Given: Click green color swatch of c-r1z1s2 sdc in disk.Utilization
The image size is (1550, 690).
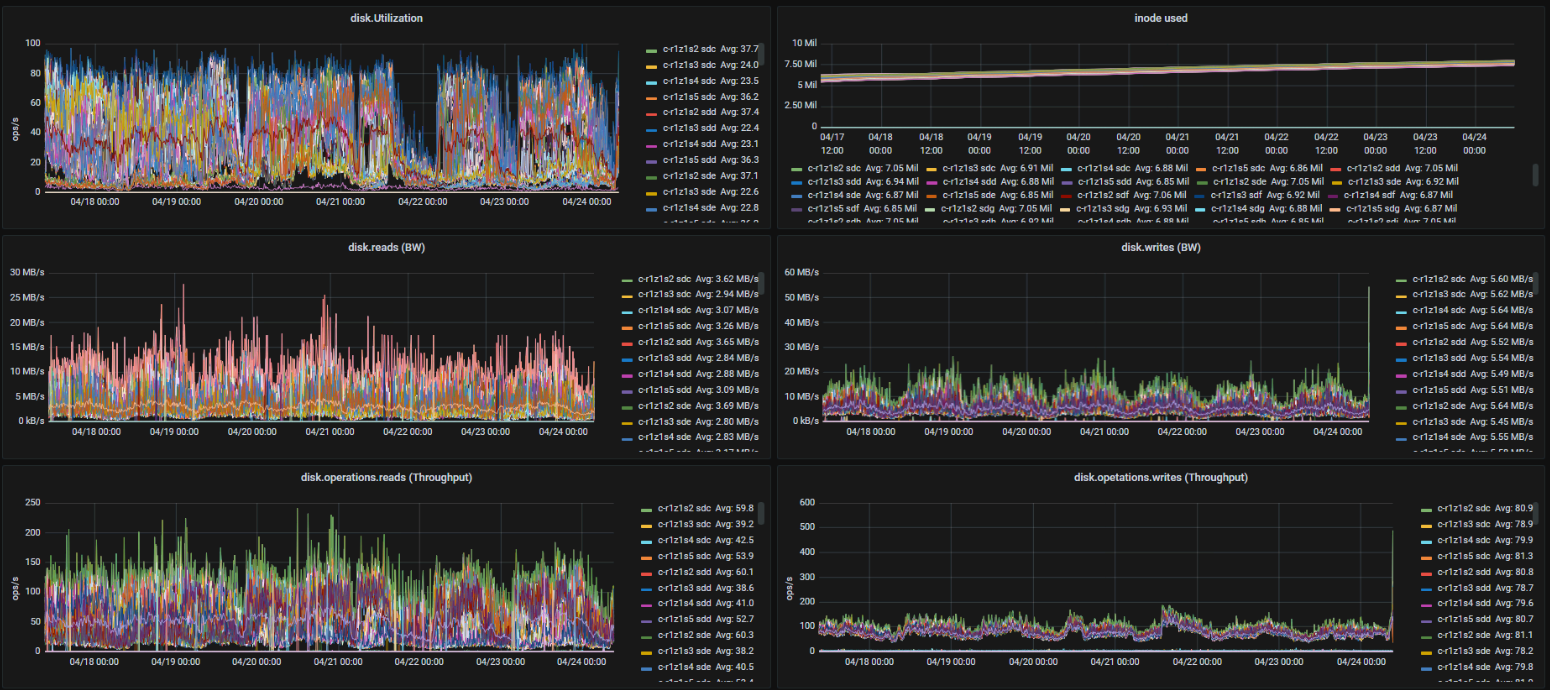Looking at the screenshot, I should [652, 49].
